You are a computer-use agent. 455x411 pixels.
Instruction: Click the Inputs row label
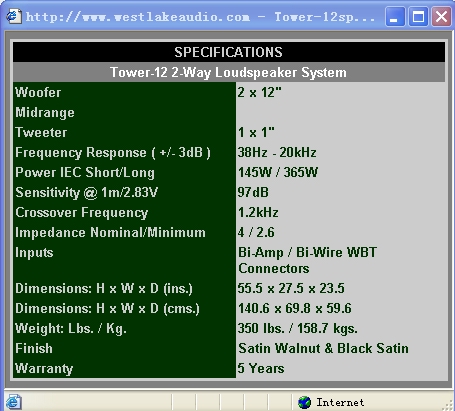click(34, 253)
